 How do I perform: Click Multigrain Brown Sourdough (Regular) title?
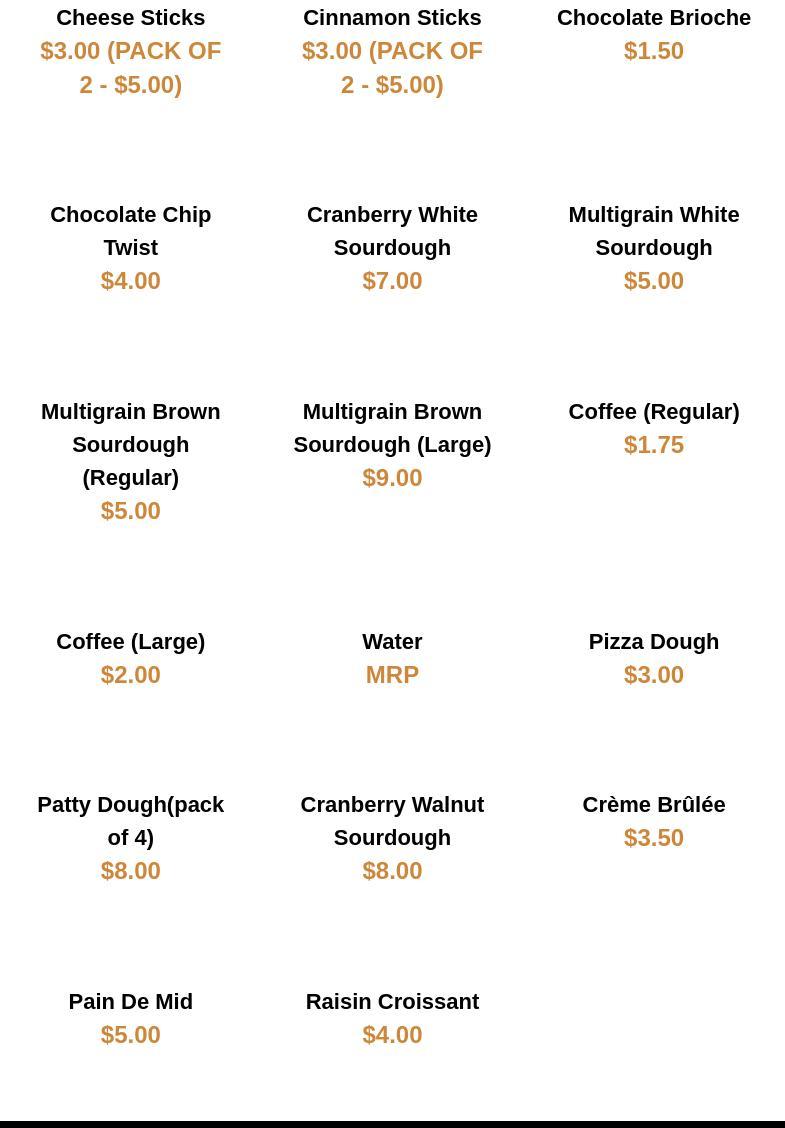[x=130, y=444]
